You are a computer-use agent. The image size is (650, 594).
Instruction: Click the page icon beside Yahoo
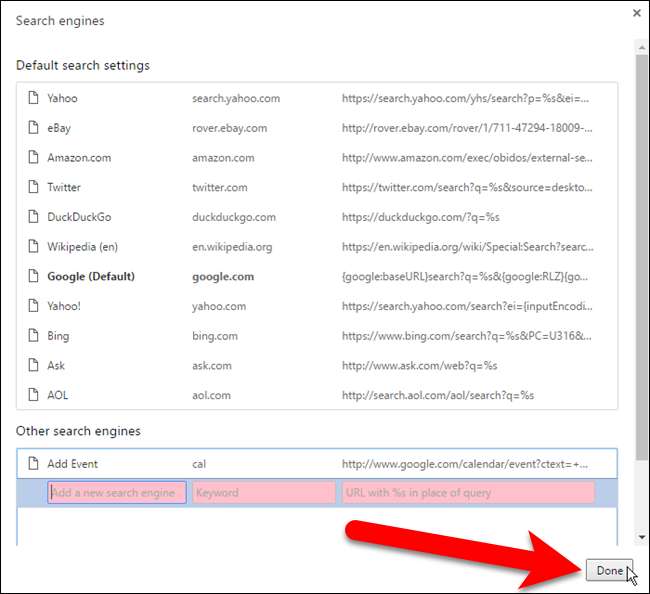(x=33, y=98)
